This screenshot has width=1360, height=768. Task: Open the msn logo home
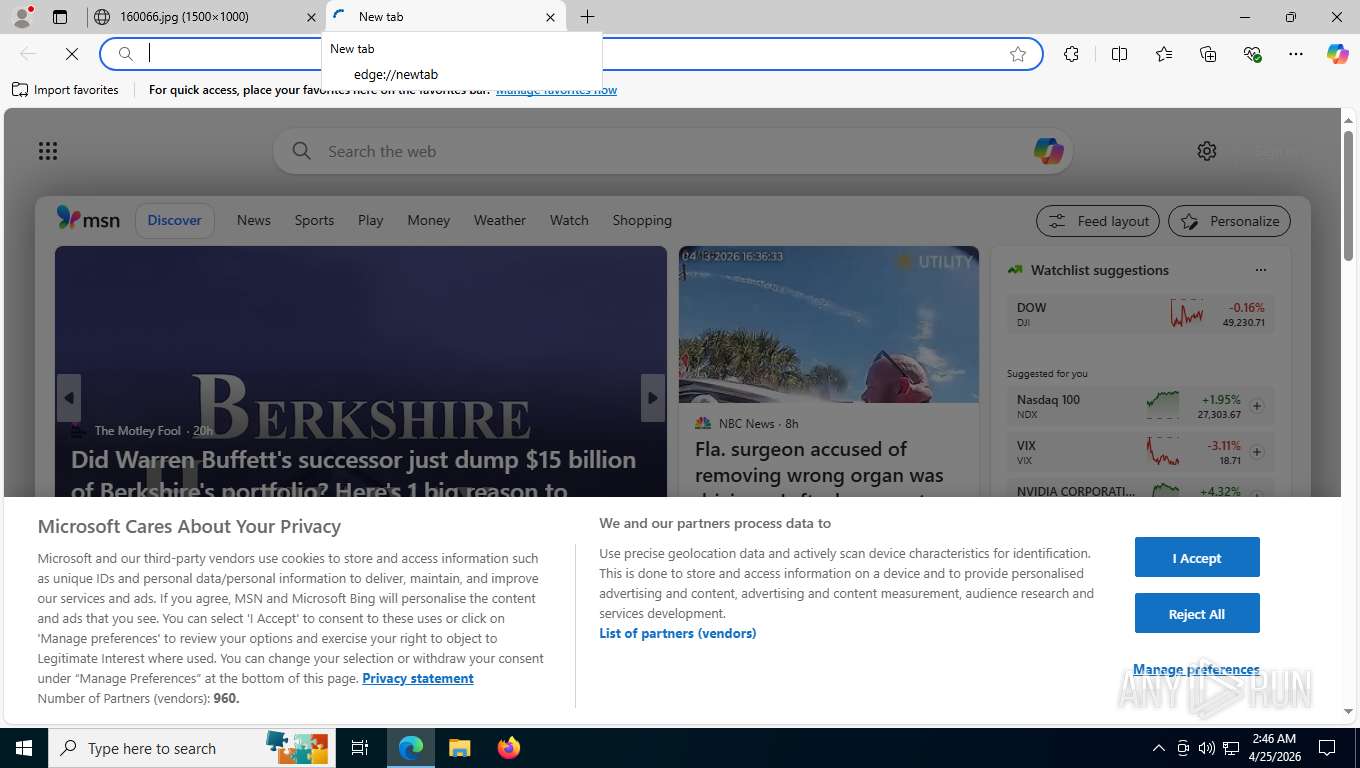pos(88,219)
